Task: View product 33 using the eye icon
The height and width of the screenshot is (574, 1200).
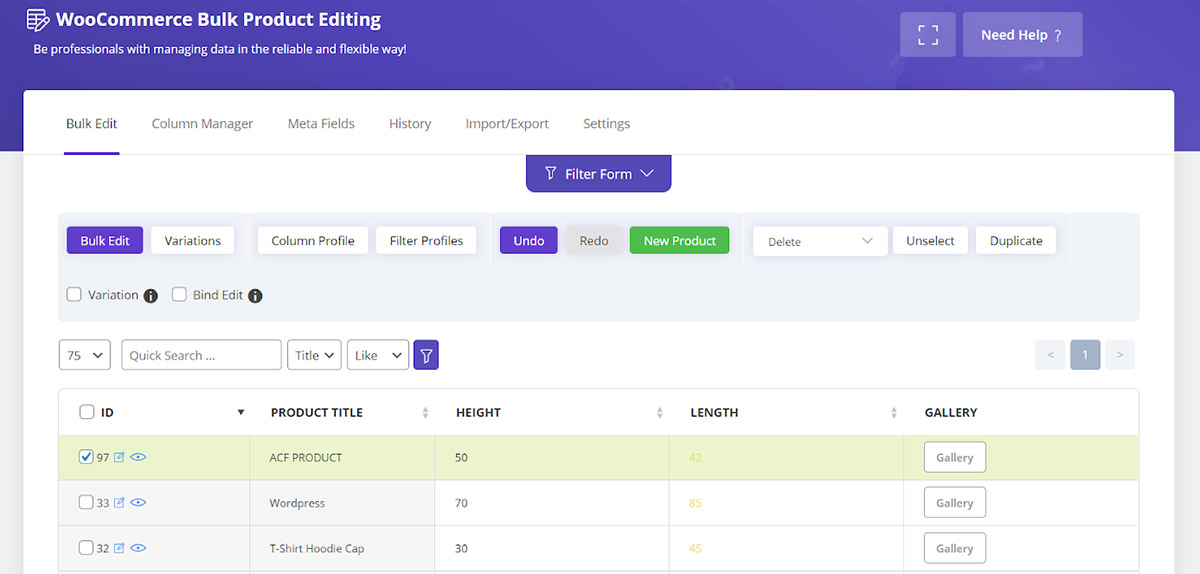Action: (x=138, y=503)
